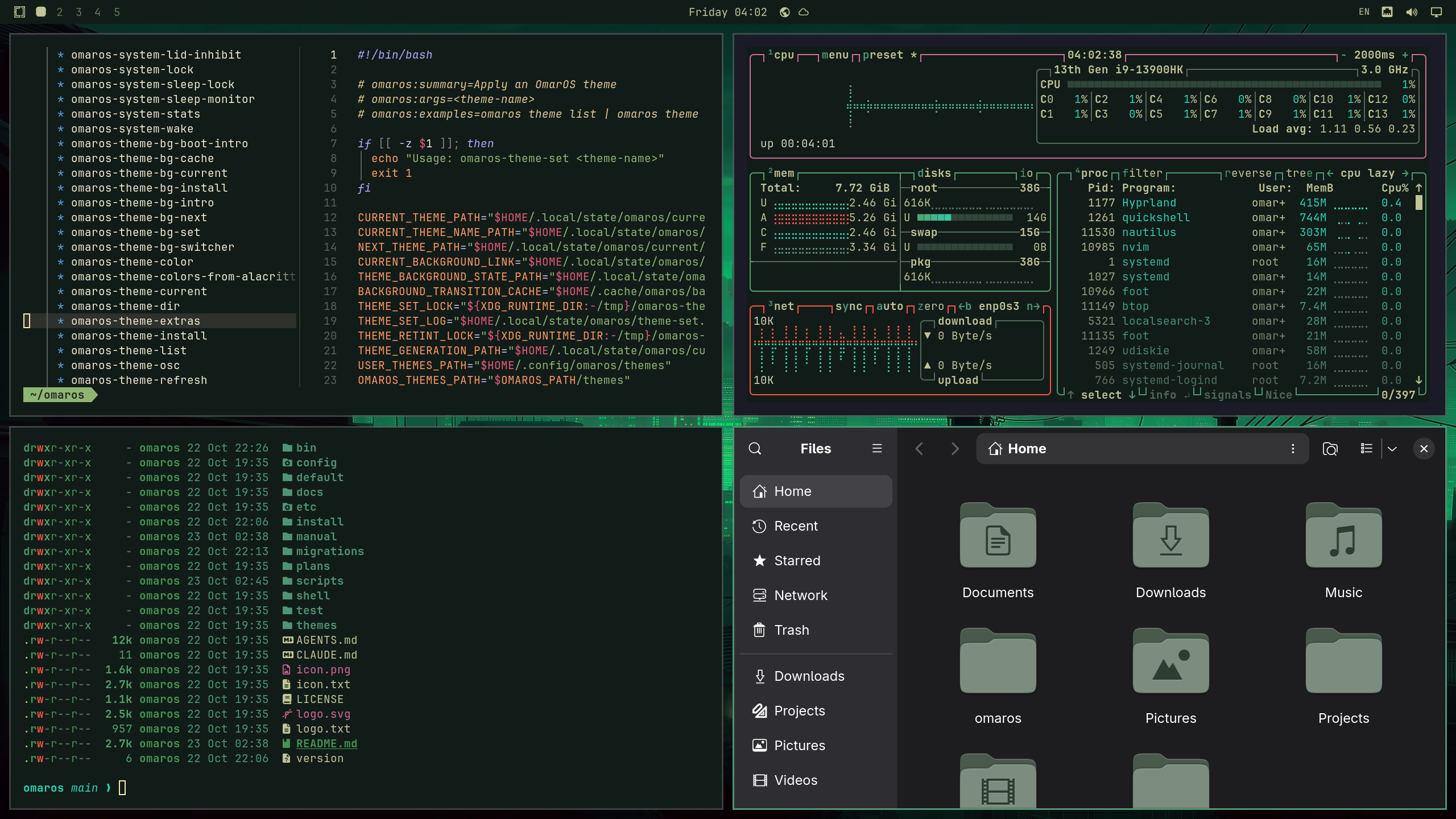
Task: Open the system menu icon in top bar
Action: 19,12
